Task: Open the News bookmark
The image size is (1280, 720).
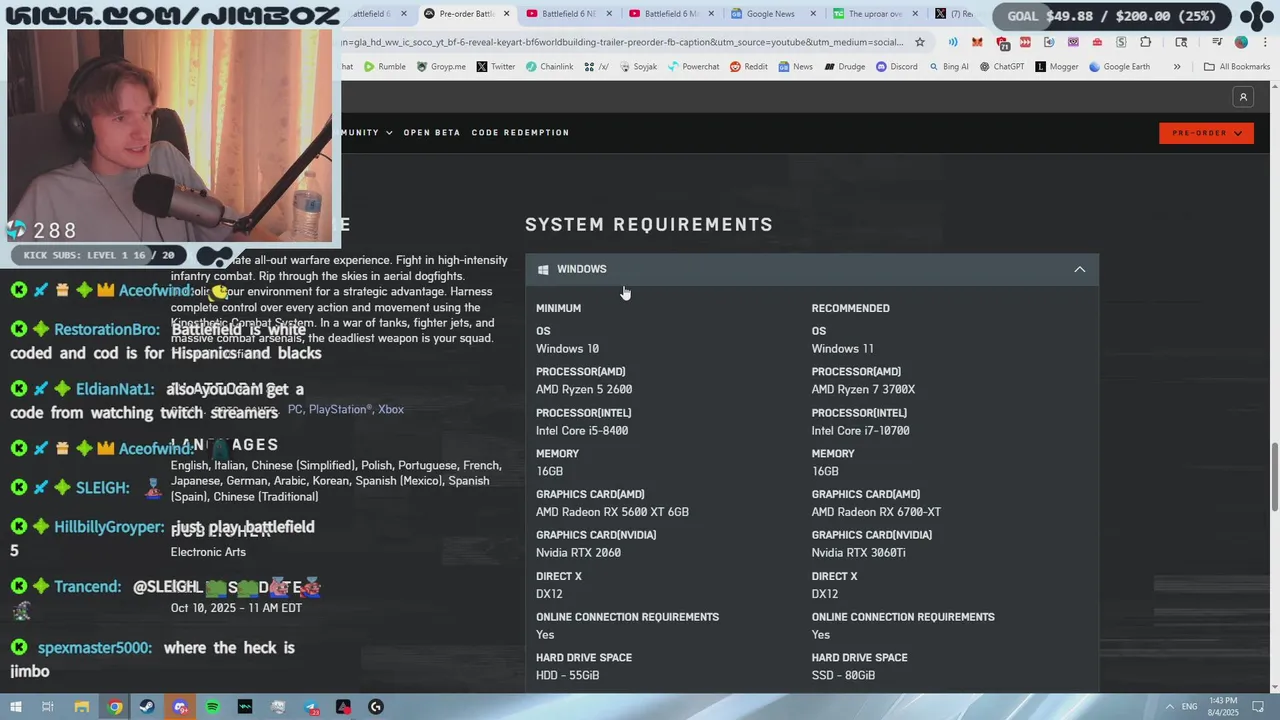Action: (x=795, y=67)
